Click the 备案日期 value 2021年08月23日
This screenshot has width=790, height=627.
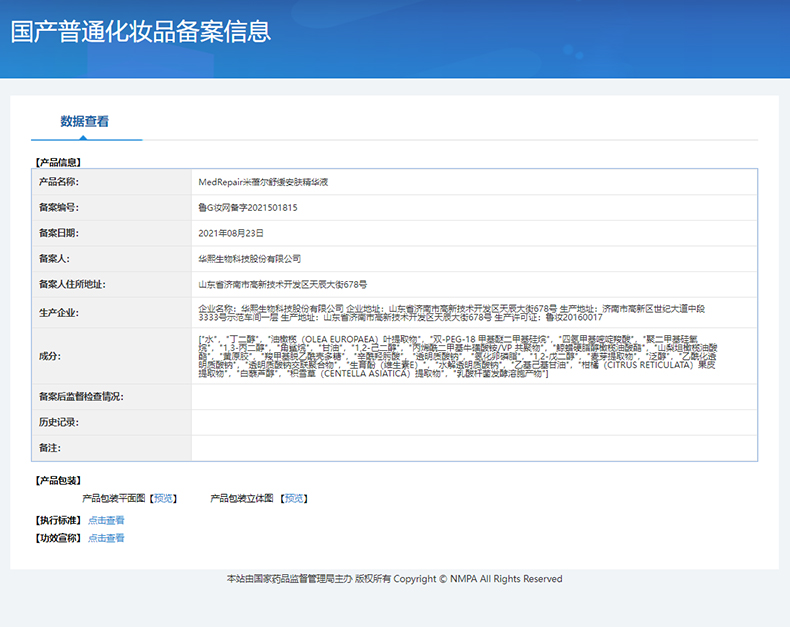click(231, 232)
